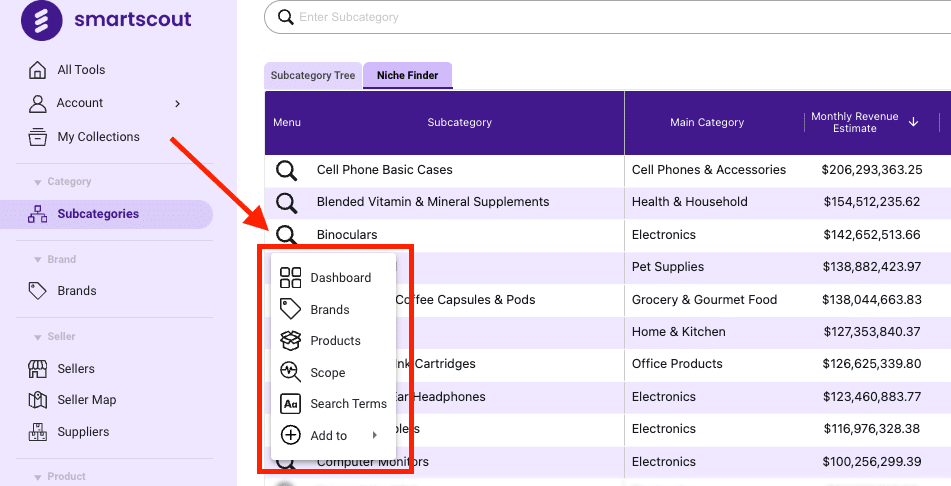Click the smartscout logo icon
This screenshot has width=951, height=486.
point(42,20)
